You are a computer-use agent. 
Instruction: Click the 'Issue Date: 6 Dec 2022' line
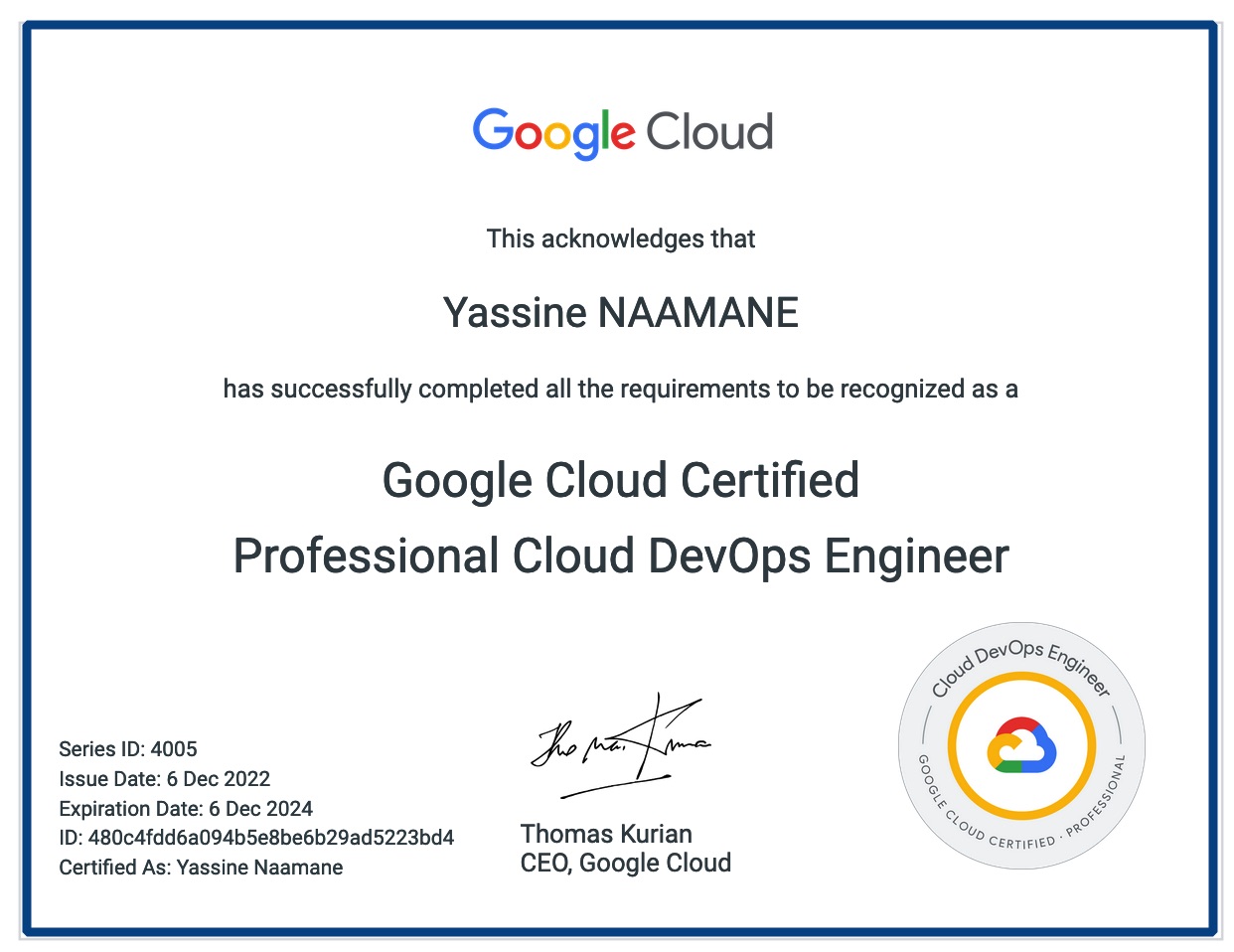pyautogui.click(x=165, y=779)
